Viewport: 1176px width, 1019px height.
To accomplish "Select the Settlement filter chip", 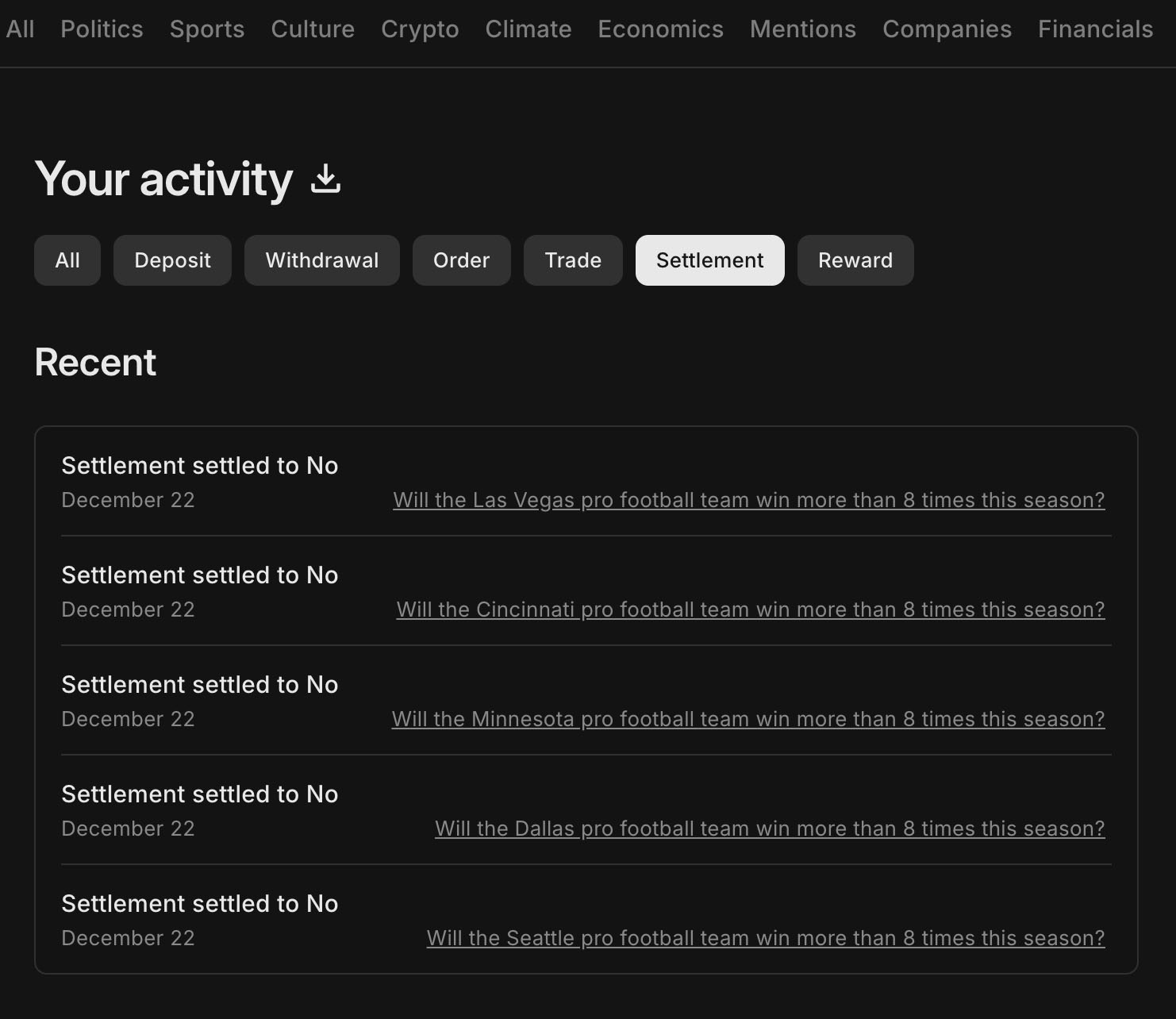I will pos(709,260).
